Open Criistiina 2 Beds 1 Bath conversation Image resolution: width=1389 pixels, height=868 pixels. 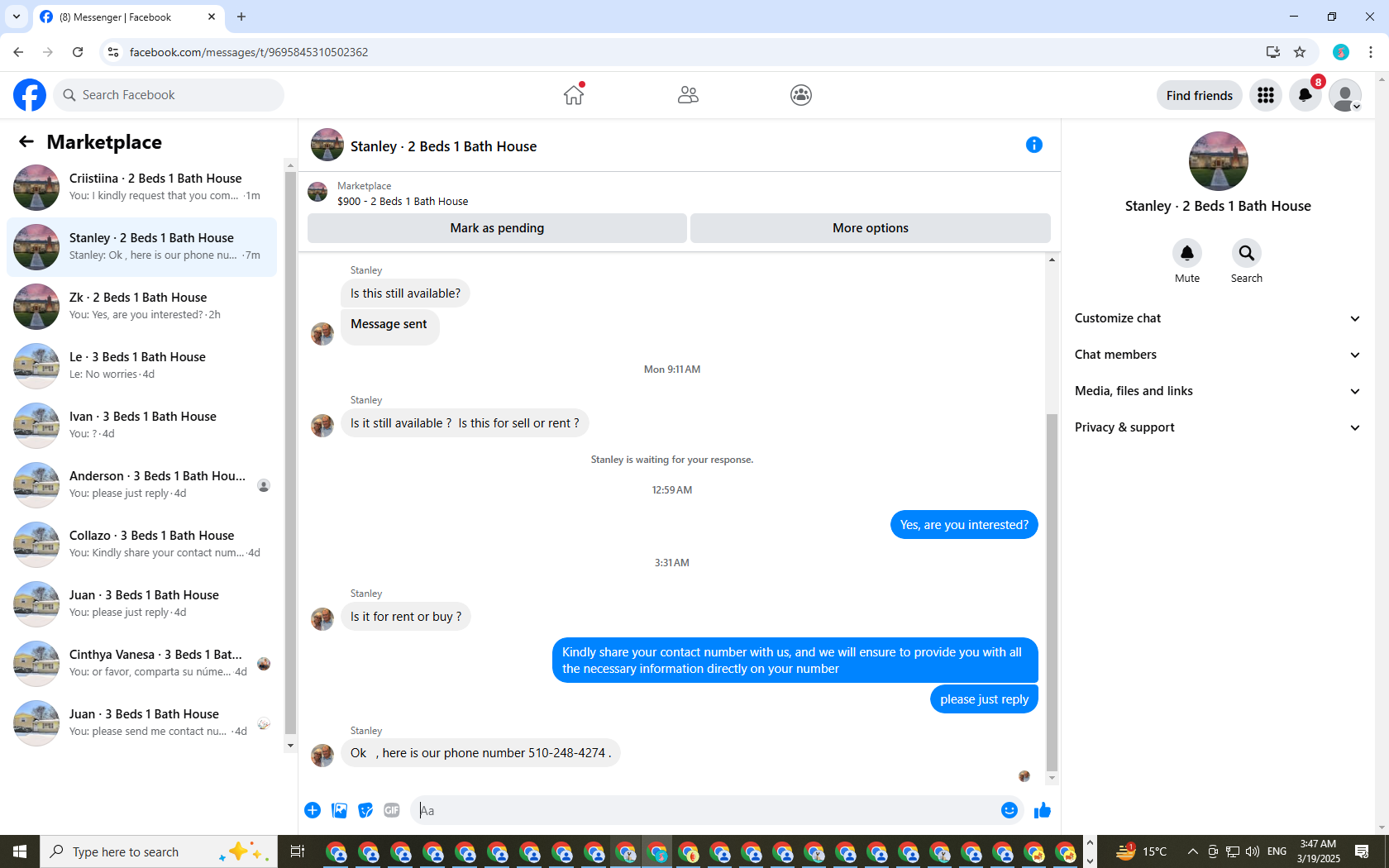[142, 188]
